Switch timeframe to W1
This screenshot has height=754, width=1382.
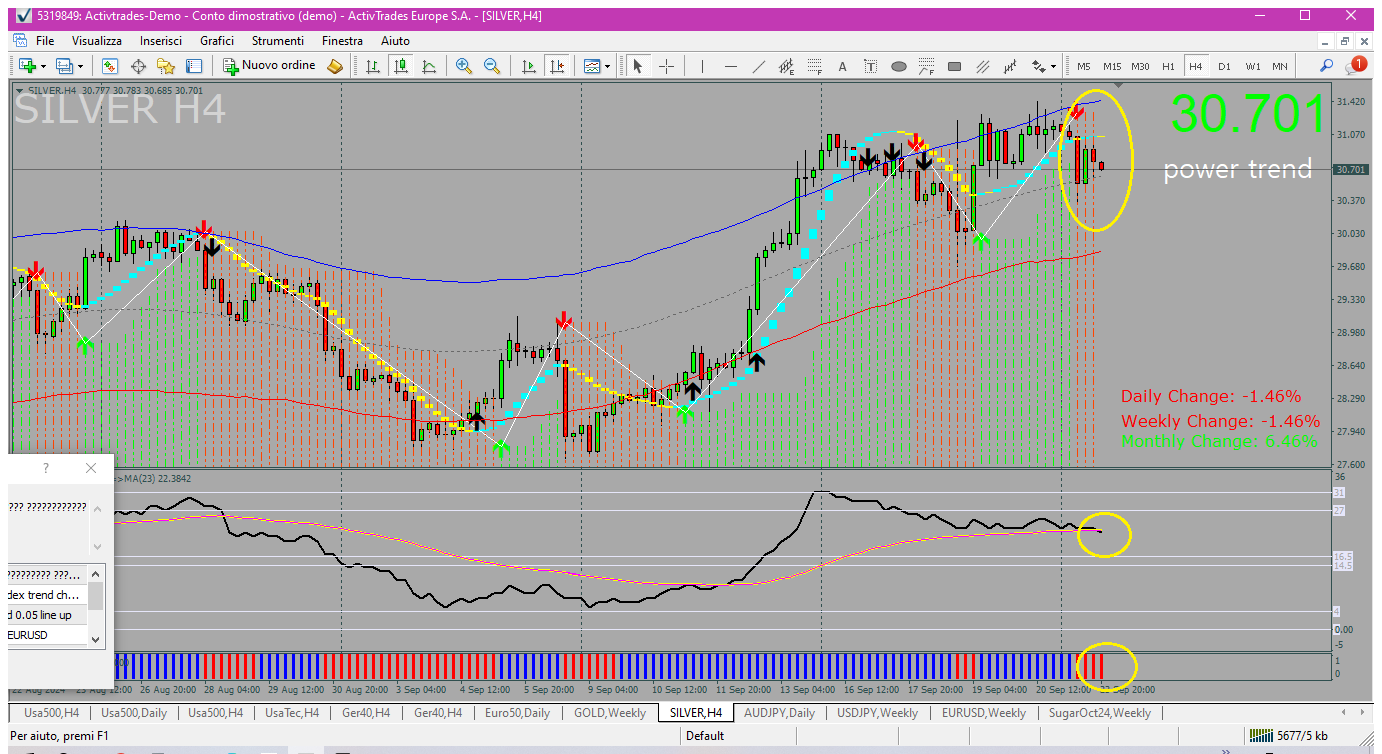(x=1253, y=66)
